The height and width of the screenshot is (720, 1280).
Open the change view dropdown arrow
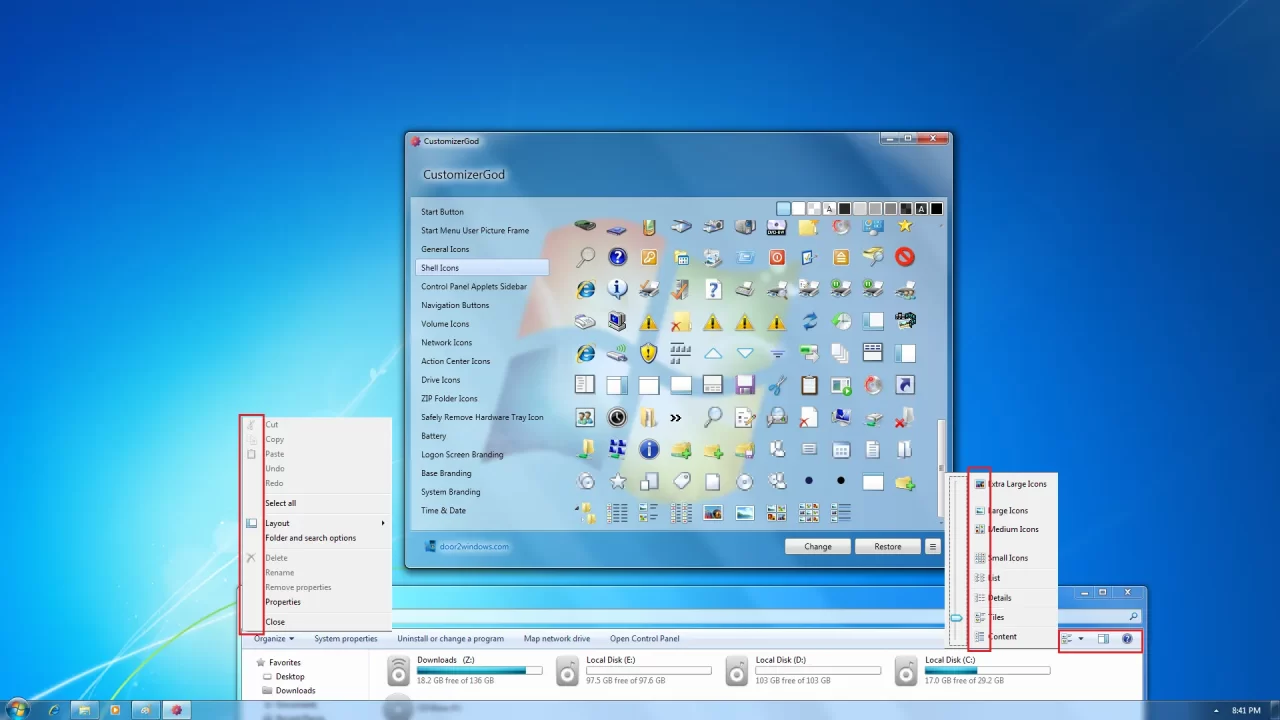click(1081, 639)
